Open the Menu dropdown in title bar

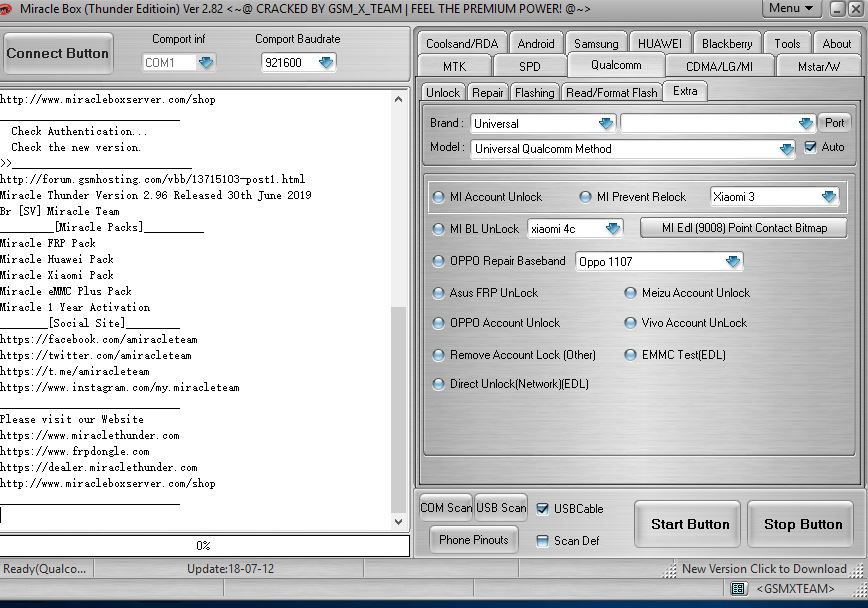[790, 8]
